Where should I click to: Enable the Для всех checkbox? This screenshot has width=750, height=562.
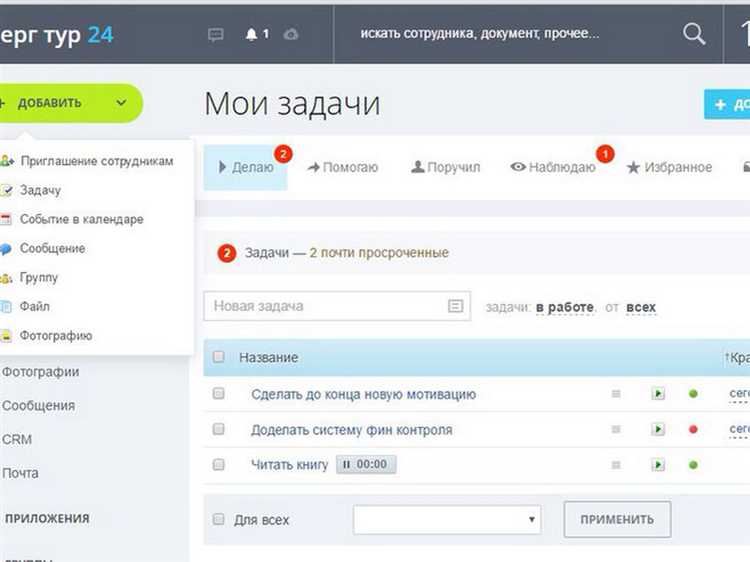(x=219, y=519)
